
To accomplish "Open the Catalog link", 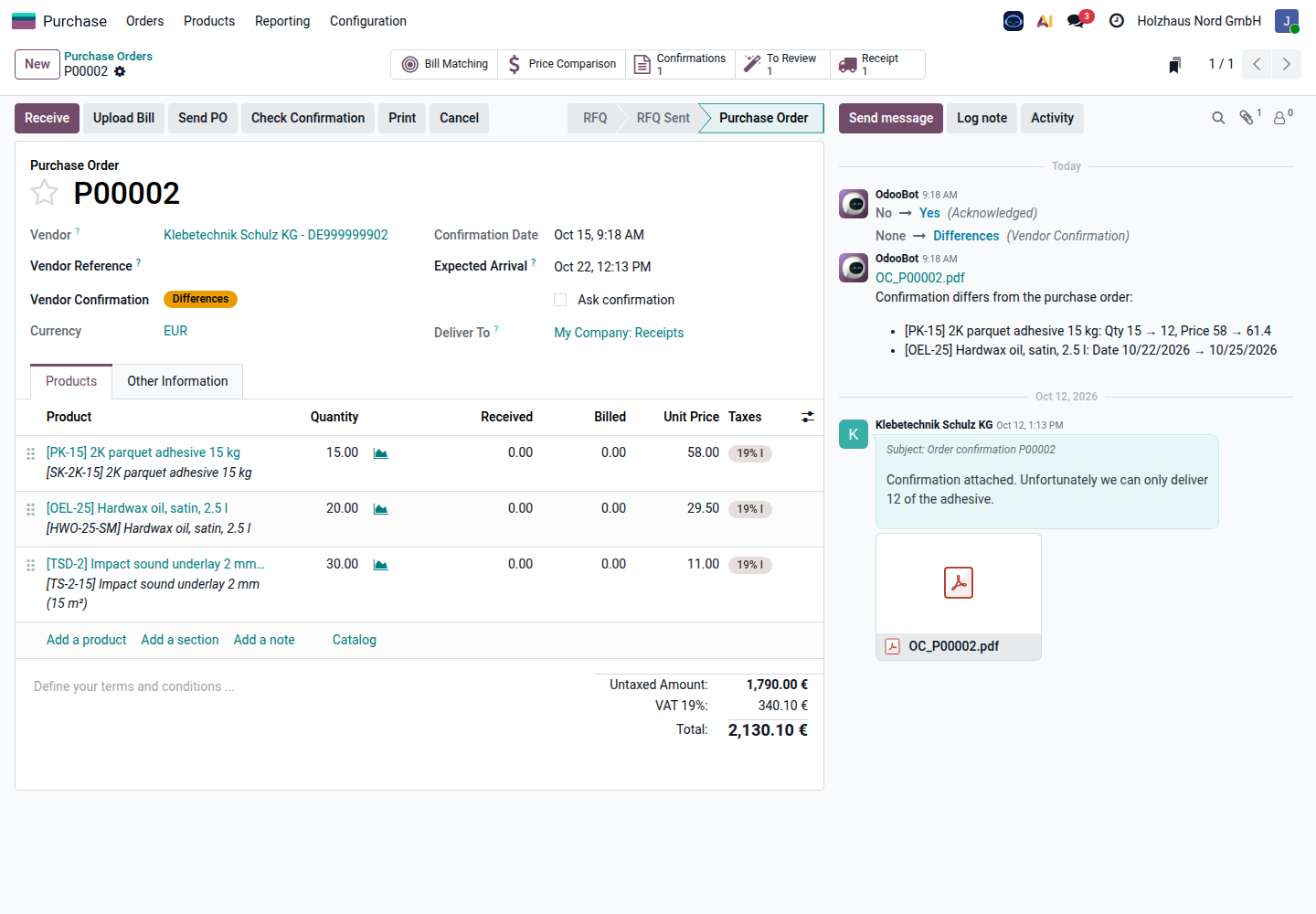I will tap(355, 640).
